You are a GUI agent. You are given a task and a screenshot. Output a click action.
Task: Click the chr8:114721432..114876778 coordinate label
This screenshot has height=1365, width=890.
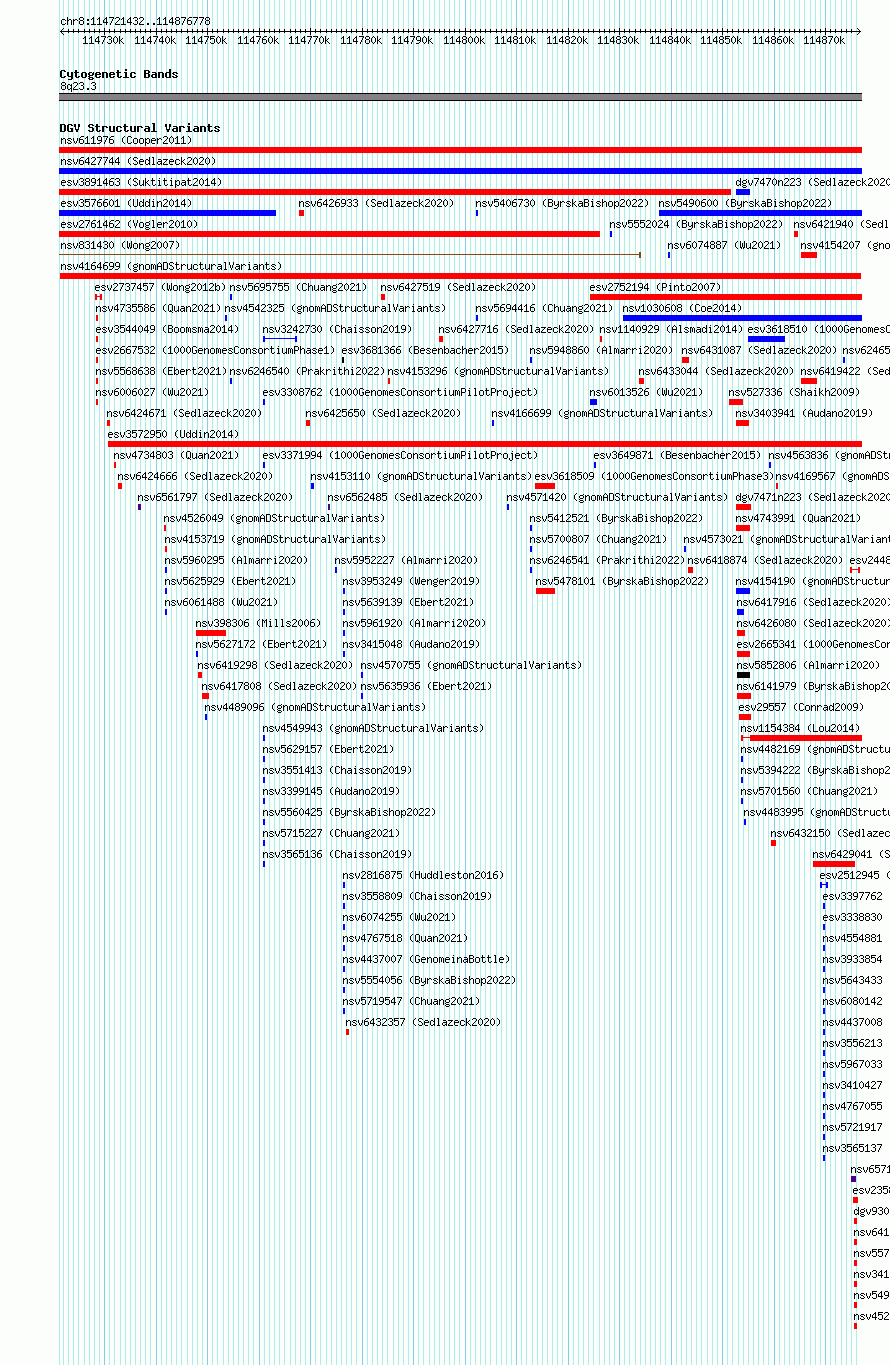click(135, 21)
